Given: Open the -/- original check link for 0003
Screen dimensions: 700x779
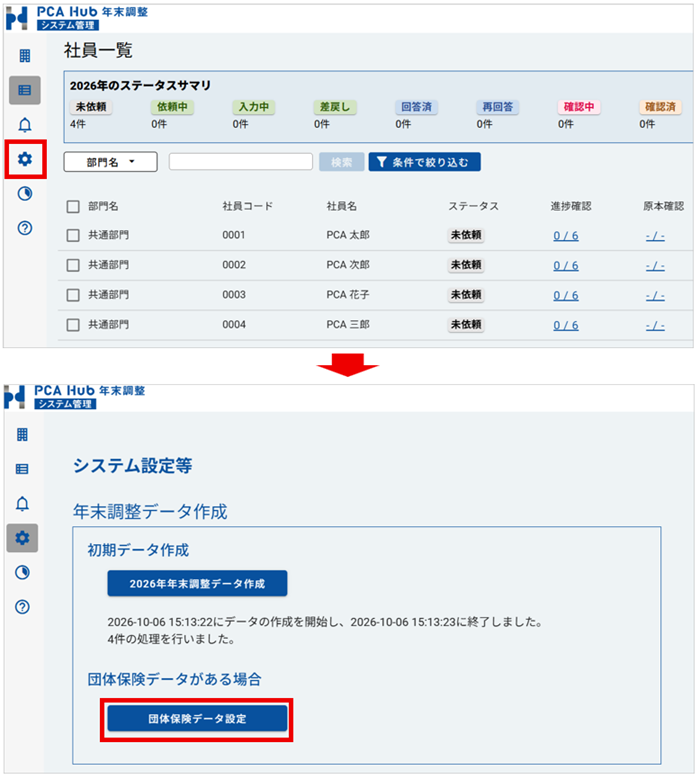Looking at the screenshot, I should tap(655, 296).
